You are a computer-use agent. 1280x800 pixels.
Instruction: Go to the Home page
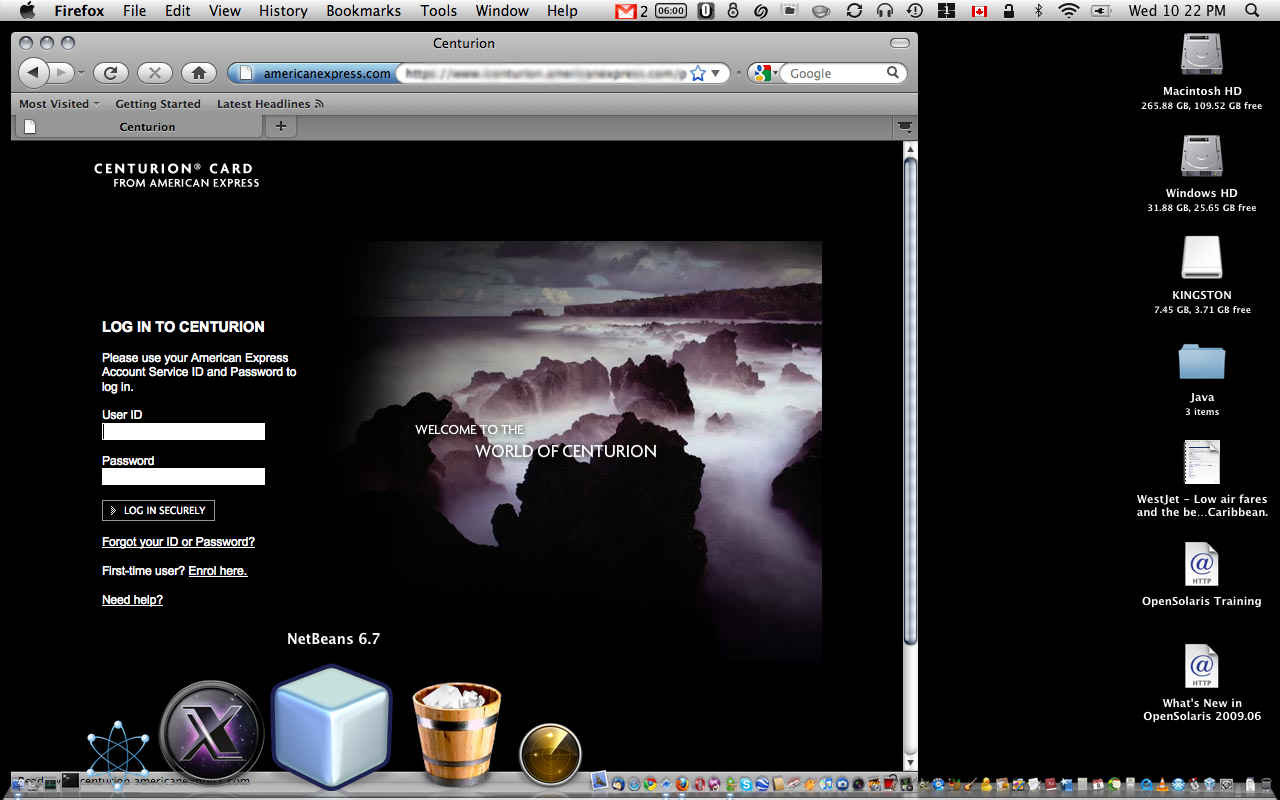click(199, 72)
